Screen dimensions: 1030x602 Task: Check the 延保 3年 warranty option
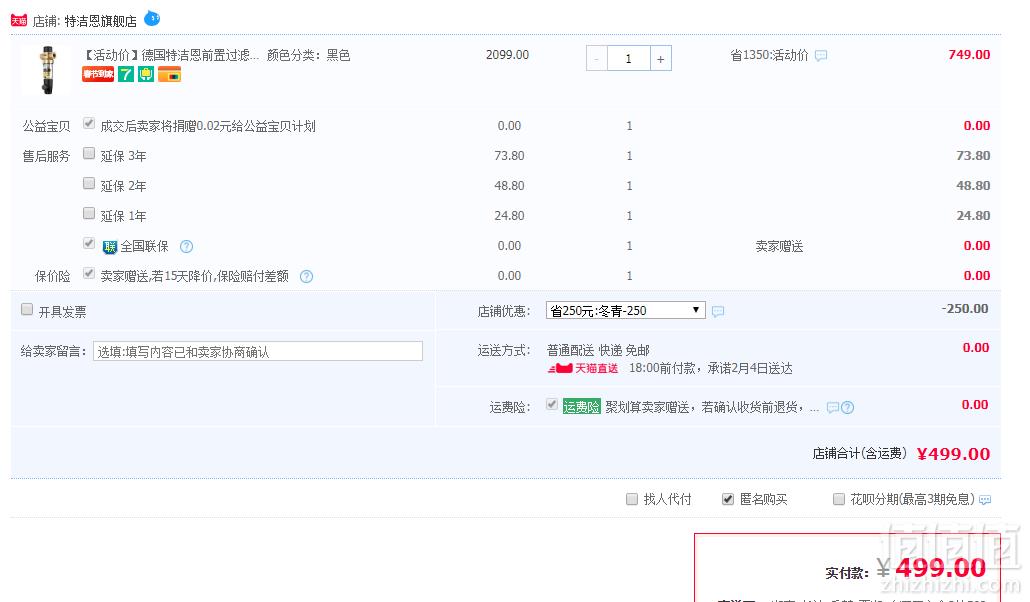pyautogui.click(x=89, y=154)
